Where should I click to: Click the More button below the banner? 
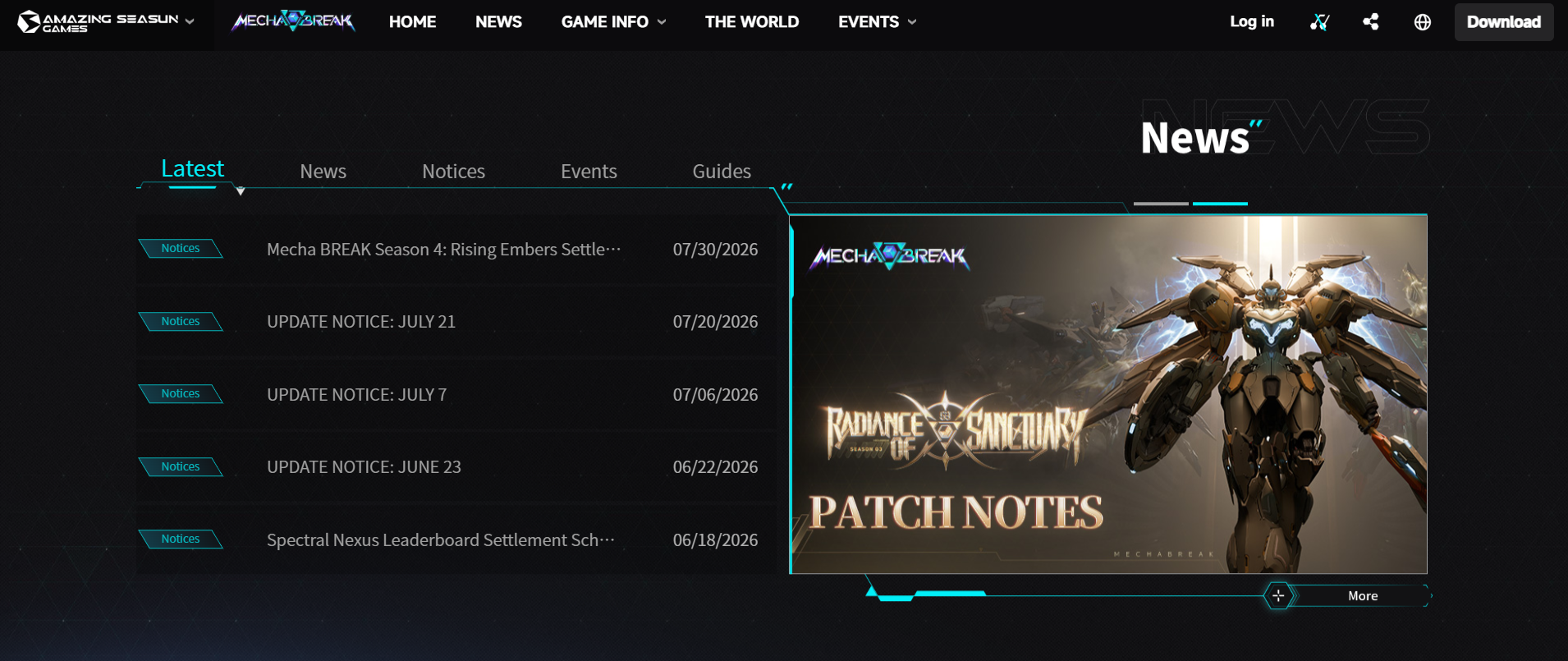click(x=1346, y=596)
